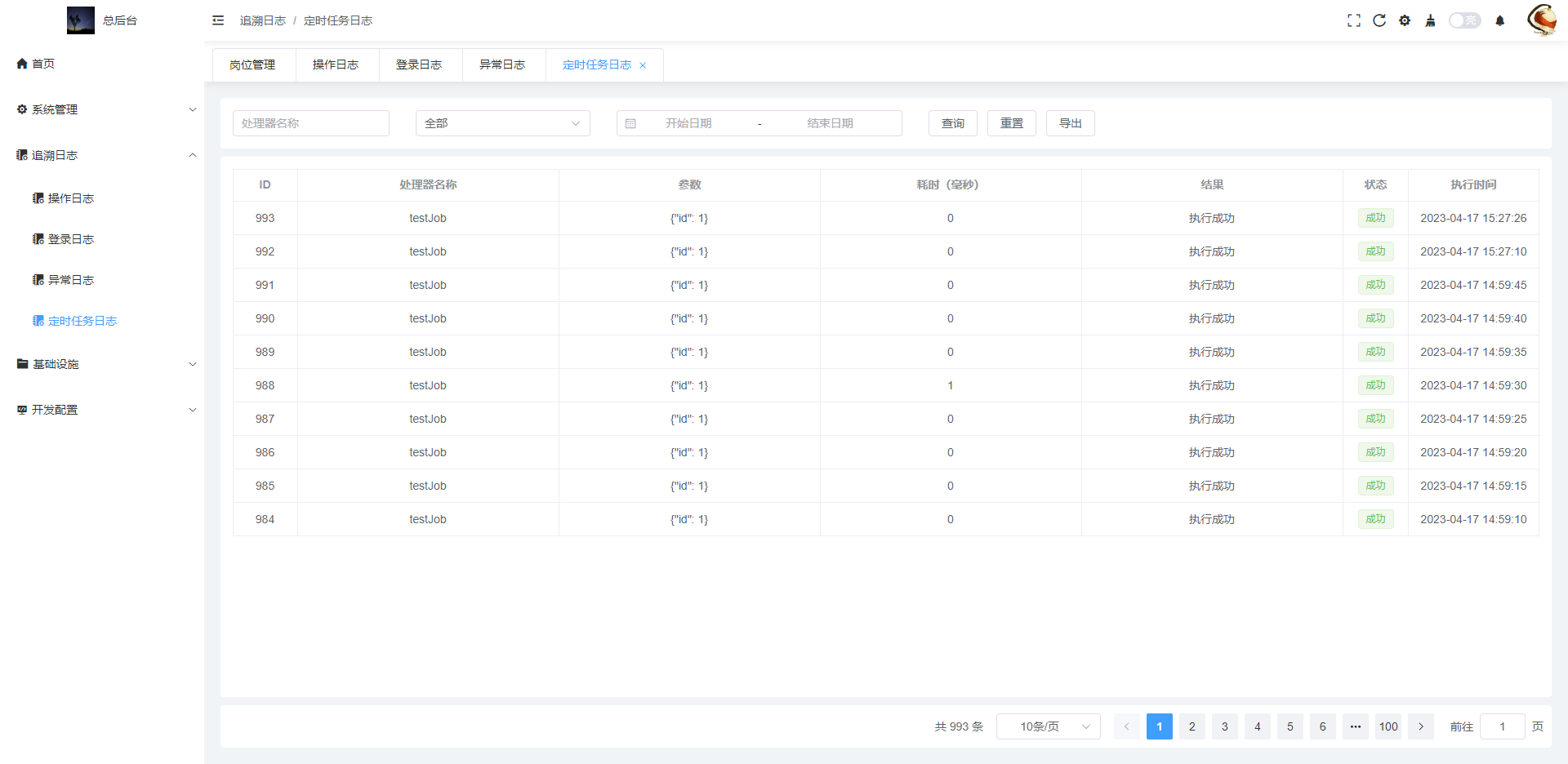The height and width of the screenshot is (764, 1568).
Task: Click the refresh icon in the header
Action: (1379, 20)
